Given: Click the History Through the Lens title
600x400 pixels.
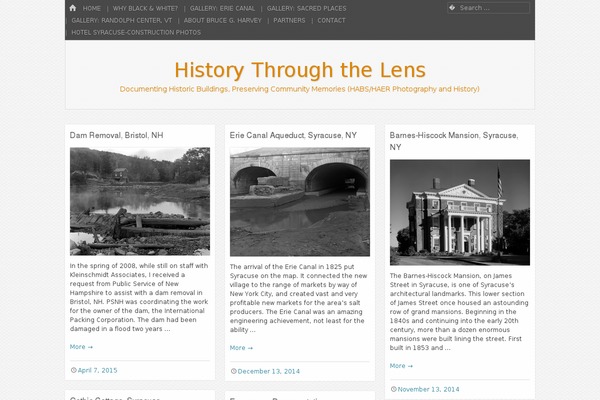Looking at the screenshot, I should [300, 70].
